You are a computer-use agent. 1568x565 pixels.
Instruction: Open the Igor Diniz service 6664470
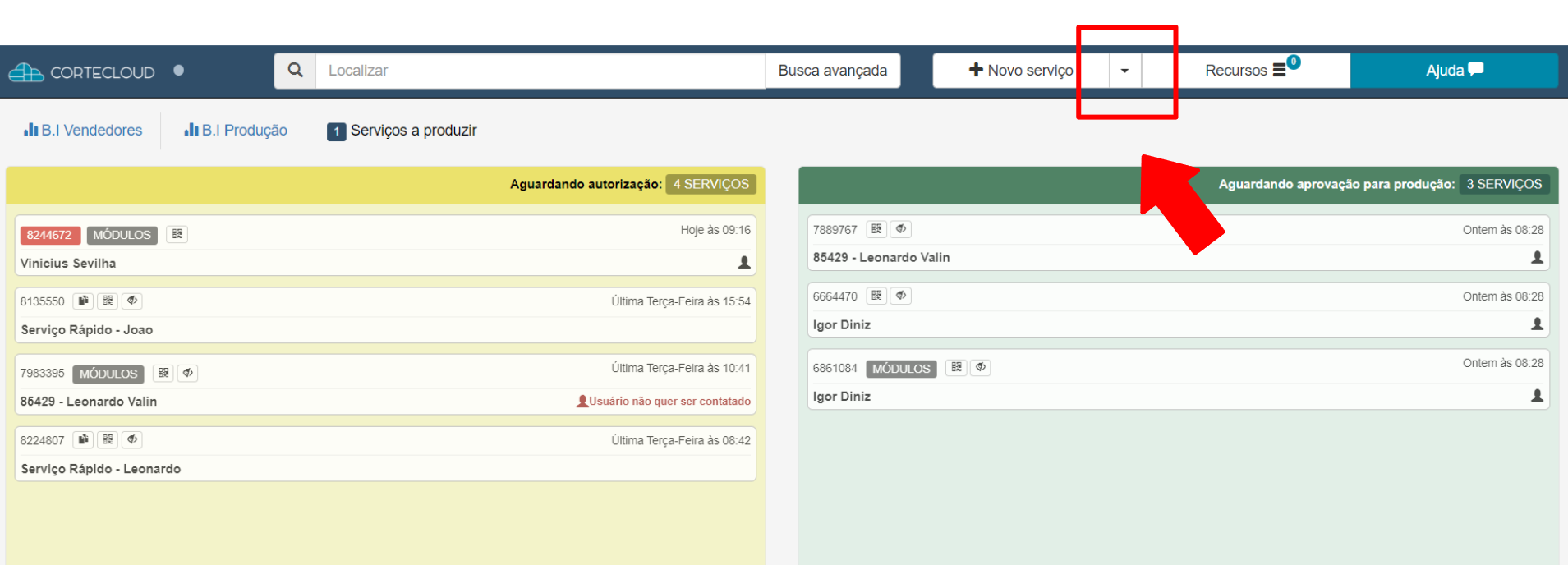(x=842, y=324)
